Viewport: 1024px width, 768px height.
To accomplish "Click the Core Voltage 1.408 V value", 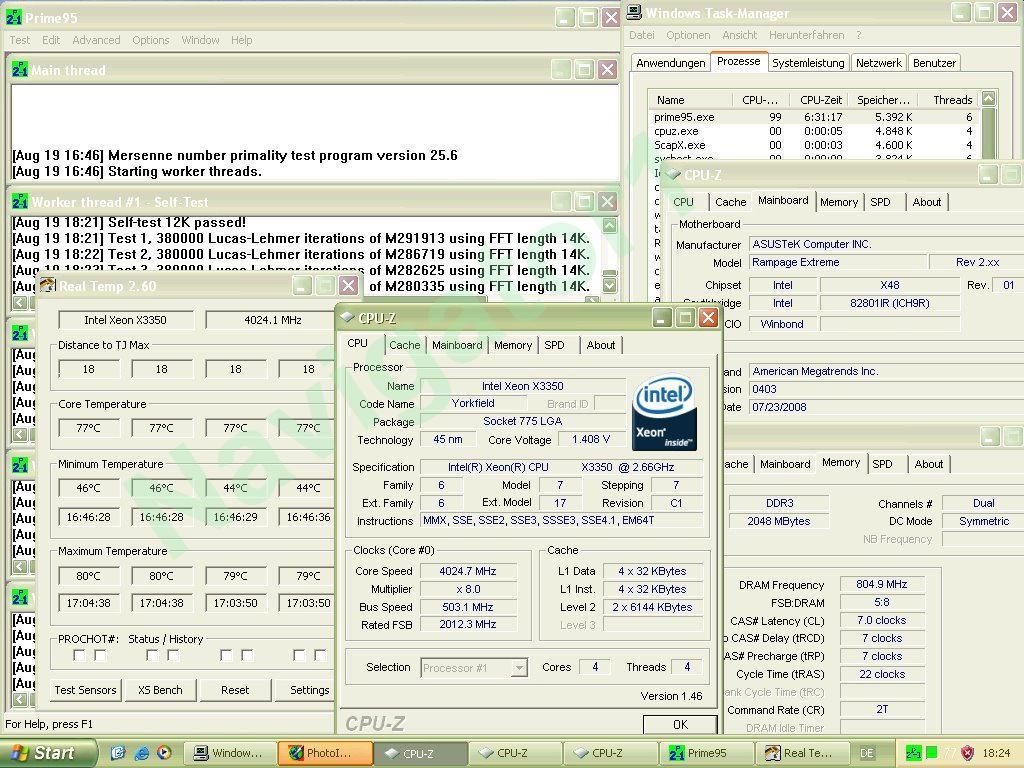I will pyautogui.click(x=590, y=440).
